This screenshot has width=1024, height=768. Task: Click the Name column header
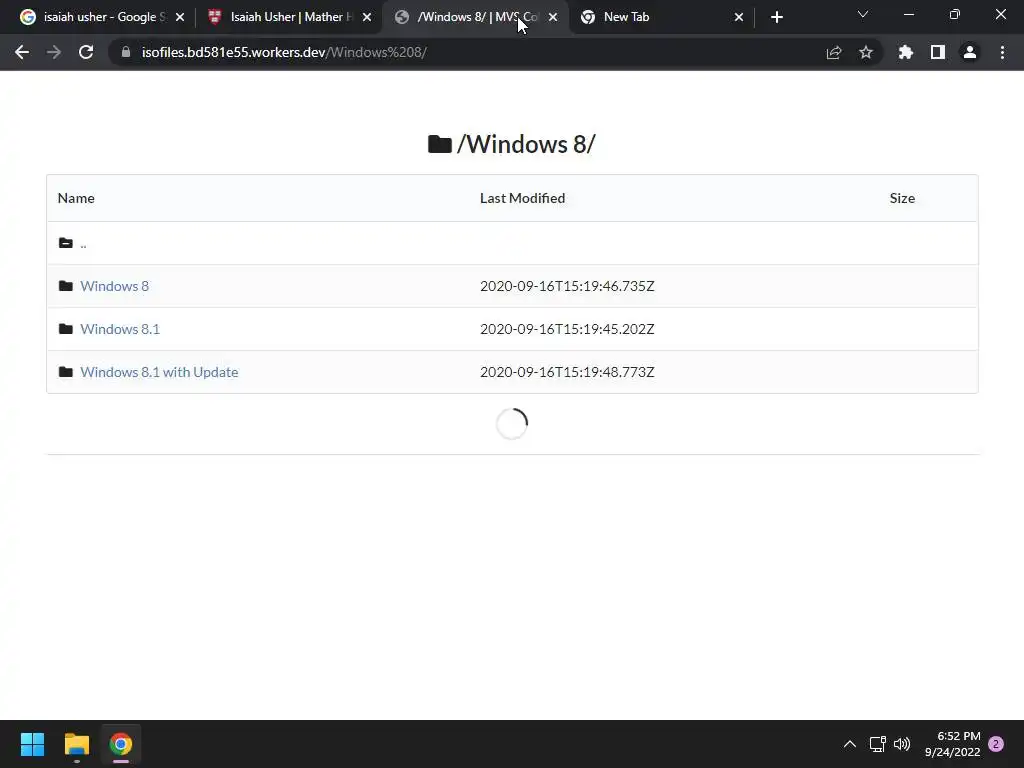click(x=76, y=198)
